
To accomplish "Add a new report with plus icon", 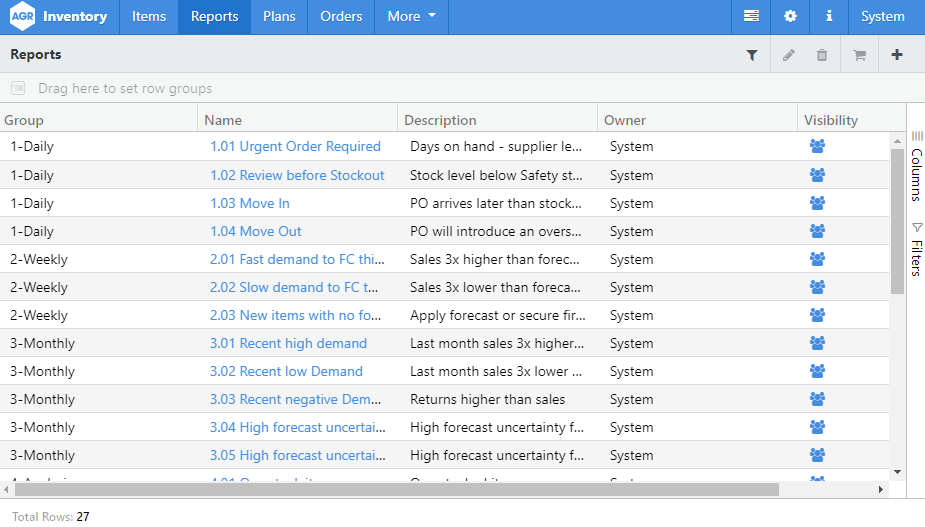I will coord(896,55).
